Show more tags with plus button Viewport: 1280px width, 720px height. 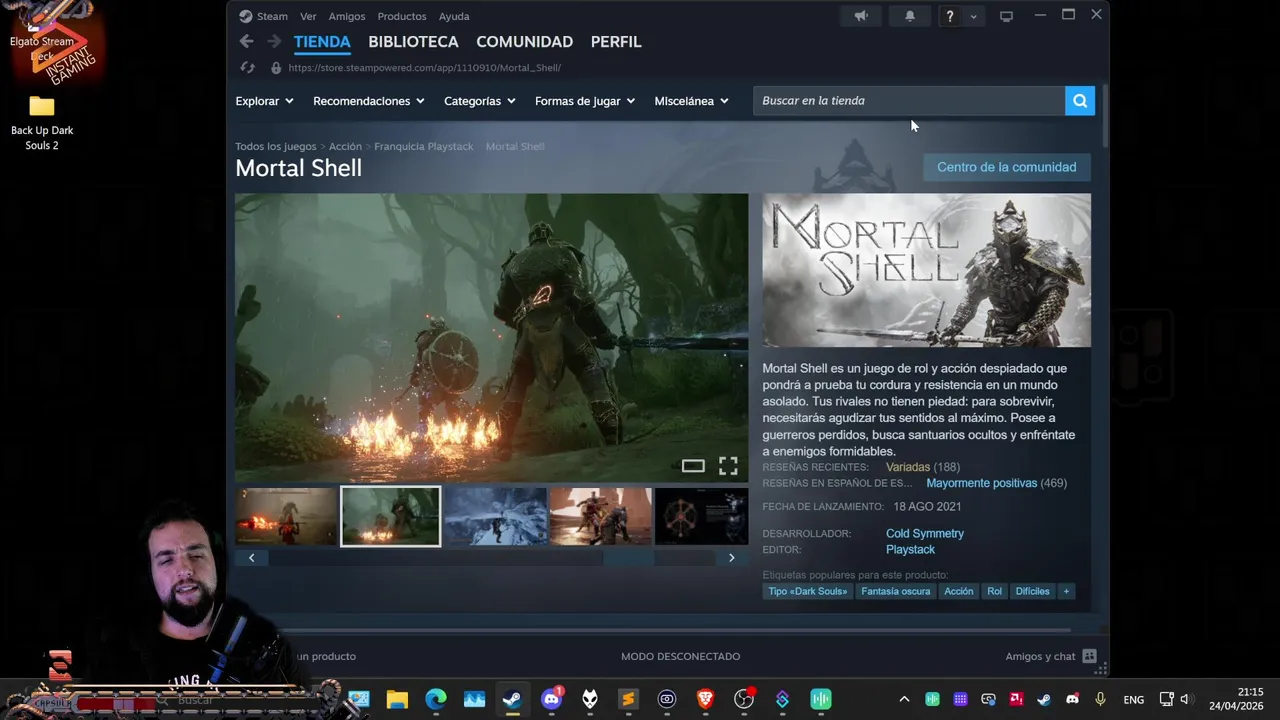click(x=1066, y=591)
